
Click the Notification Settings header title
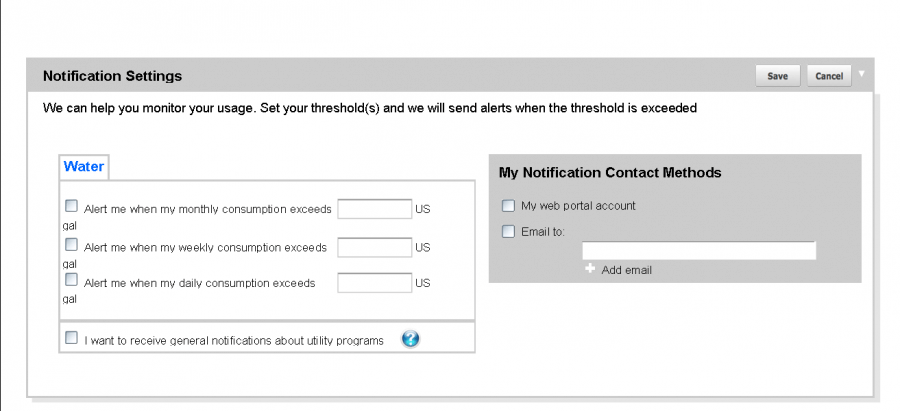[x=112, y=76]
